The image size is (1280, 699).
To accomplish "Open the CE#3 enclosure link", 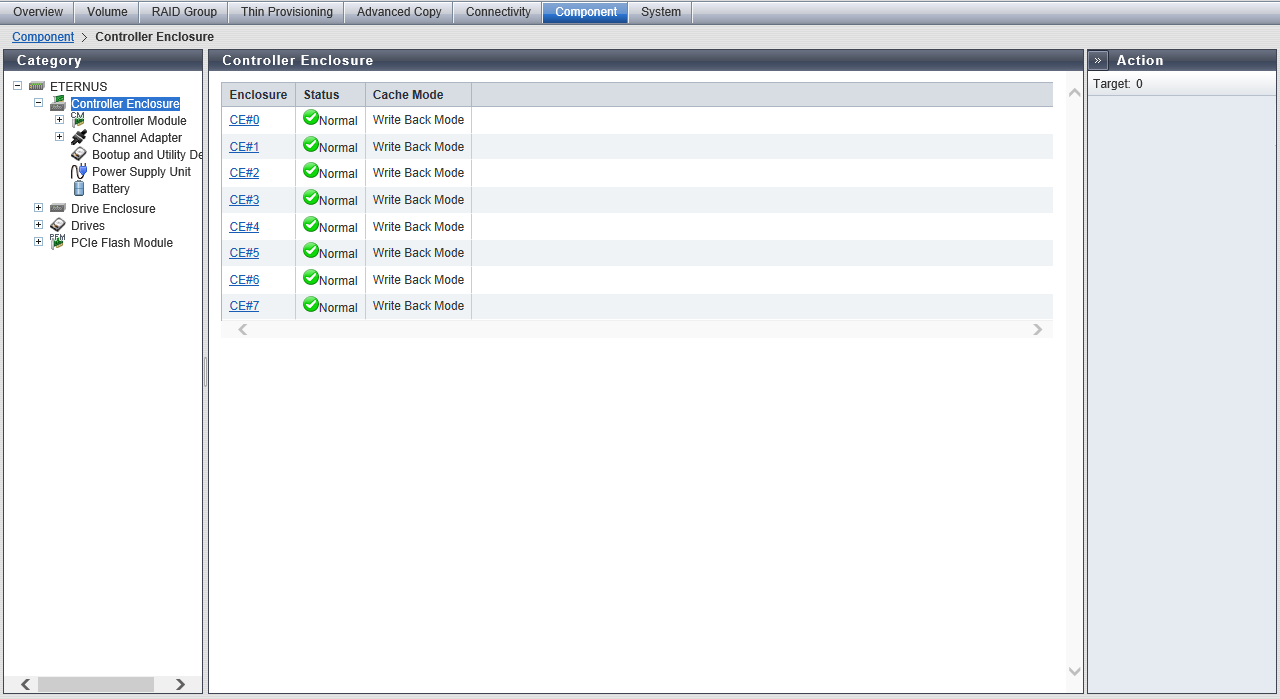I will [244, 200].
